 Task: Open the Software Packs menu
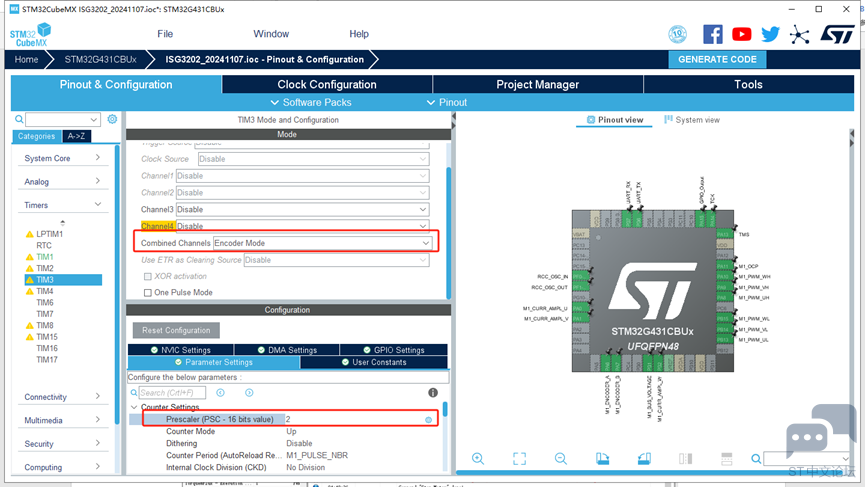(x=311, y=103)
